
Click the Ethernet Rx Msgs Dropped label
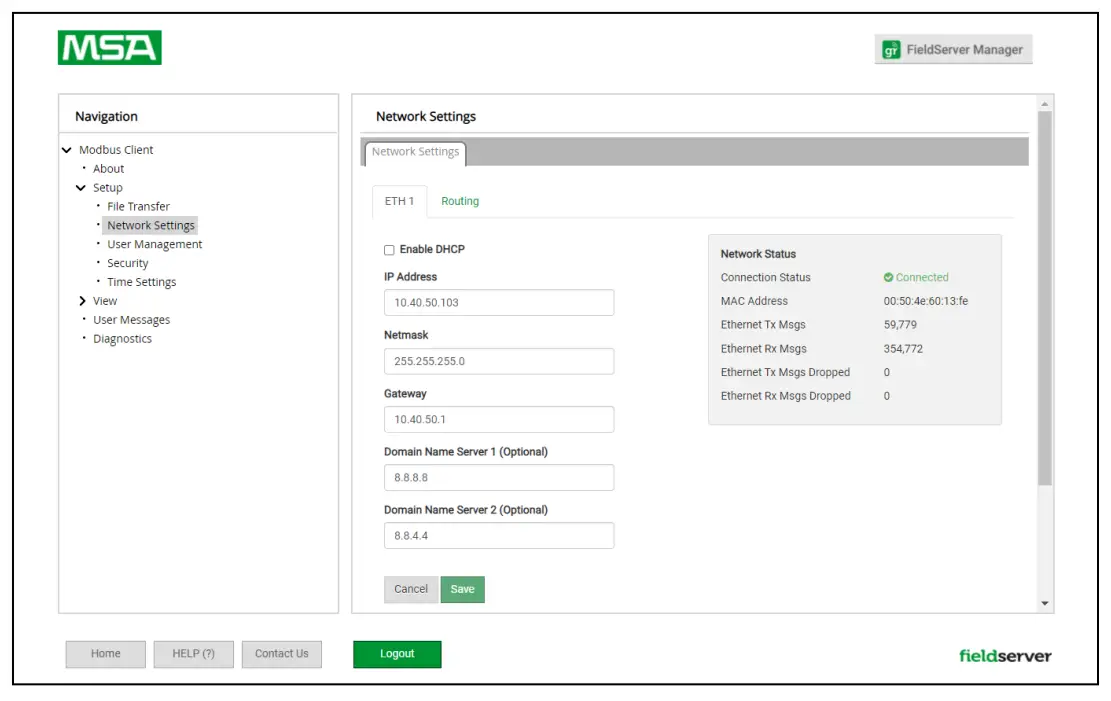[786, 396]
